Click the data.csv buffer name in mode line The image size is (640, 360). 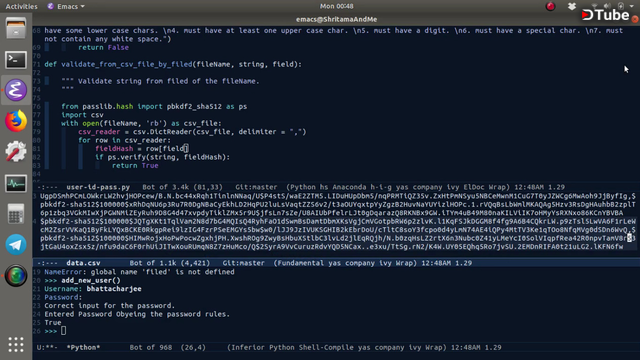83,263
